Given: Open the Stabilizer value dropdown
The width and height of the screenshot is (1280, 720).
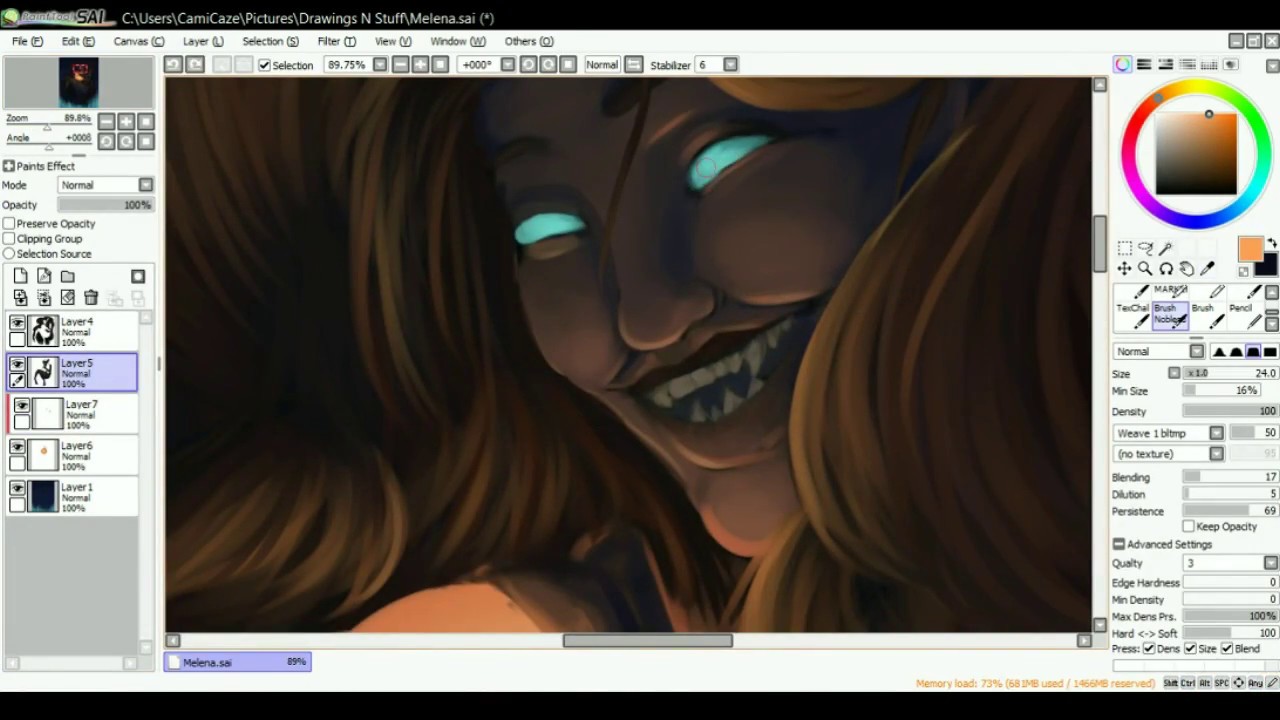Looking at the screenshot, I should (x=731, y=65).
